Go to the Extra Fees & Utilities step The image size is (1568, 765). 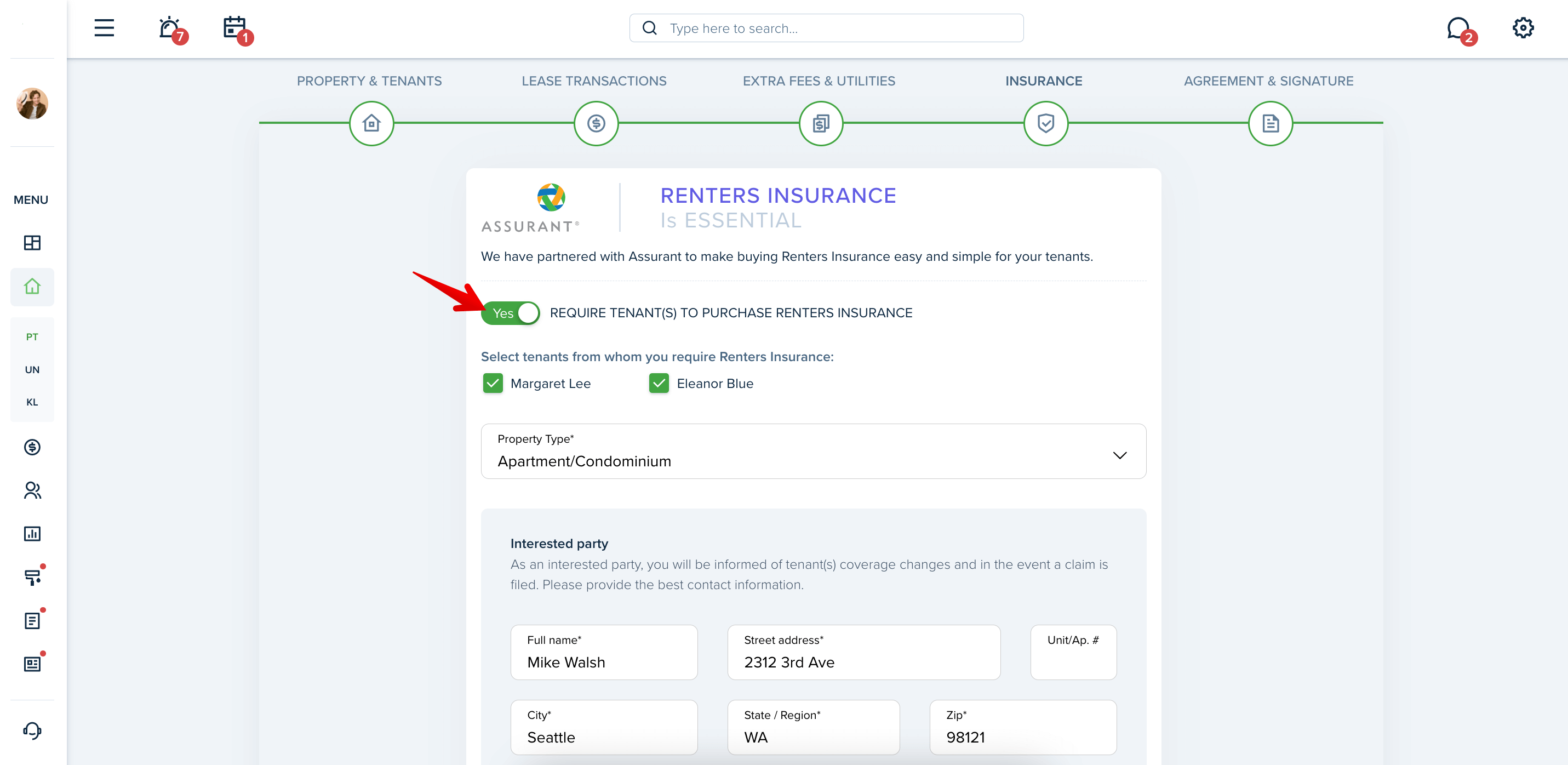click(x=819, y=81)
